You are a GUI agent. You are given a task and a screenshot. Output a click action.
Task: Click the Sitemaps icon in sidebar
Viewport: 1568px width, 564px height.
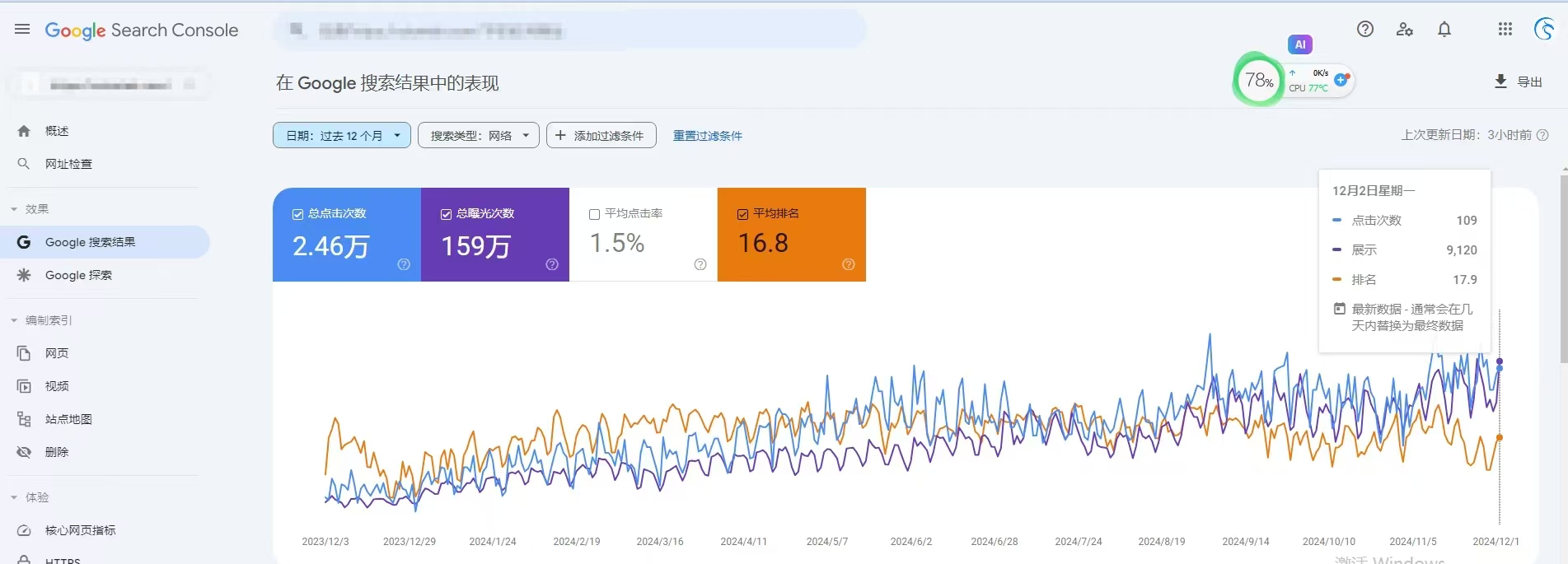(24, 419)
